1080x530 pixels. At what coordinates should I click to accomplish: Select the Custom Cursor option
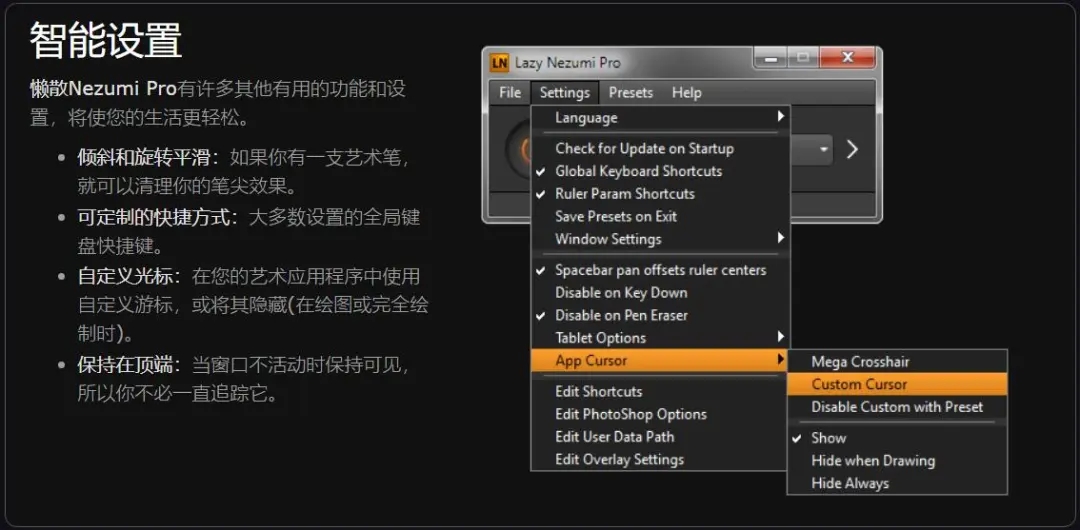897,385
